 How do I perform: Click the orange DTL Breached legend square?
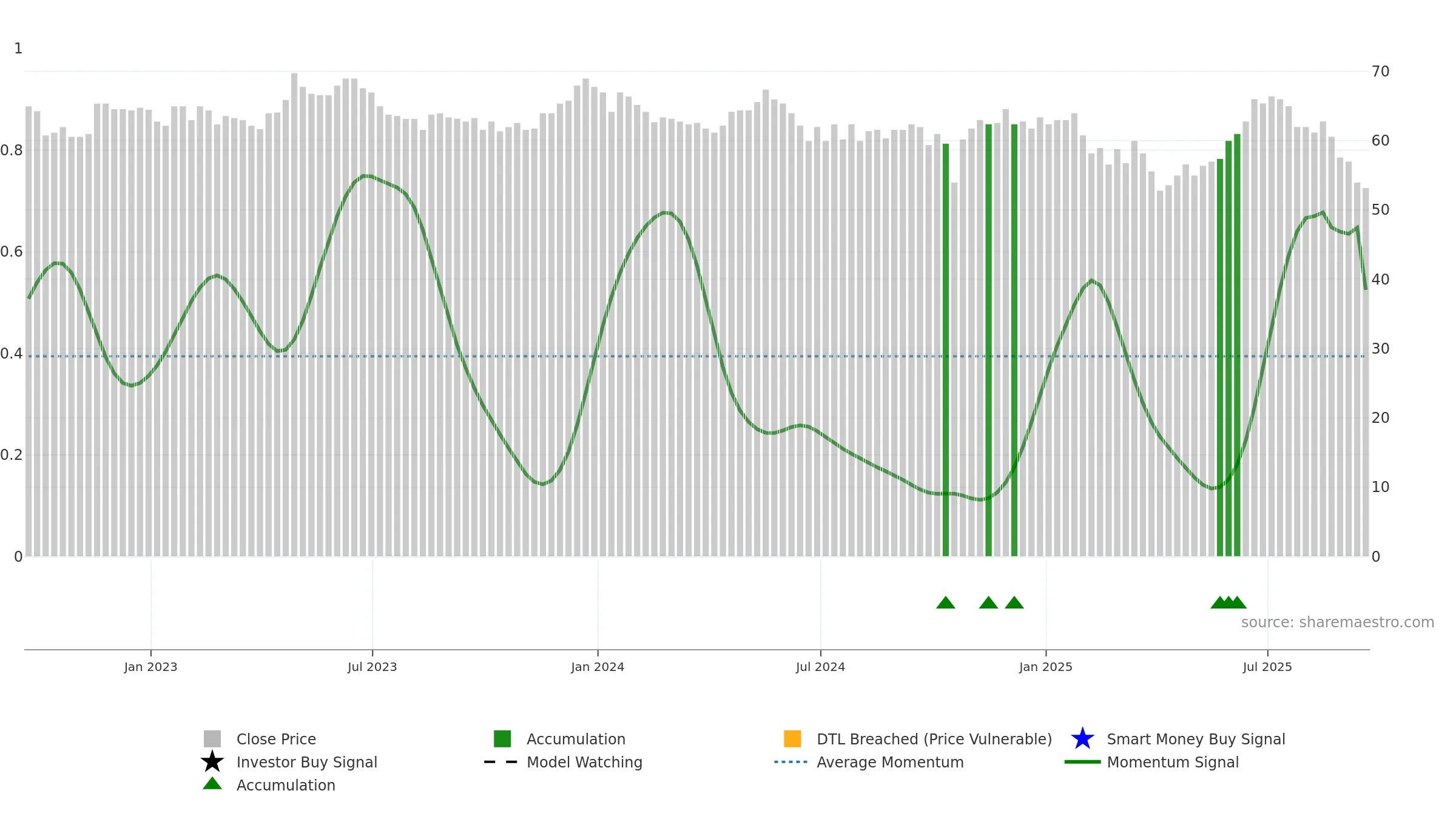point(792,739)
